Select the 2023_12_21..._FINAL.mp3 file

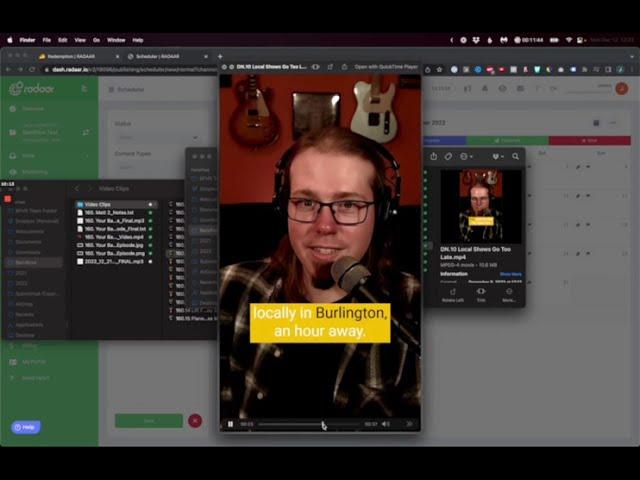pyautogui.click(x=115, y=262)
